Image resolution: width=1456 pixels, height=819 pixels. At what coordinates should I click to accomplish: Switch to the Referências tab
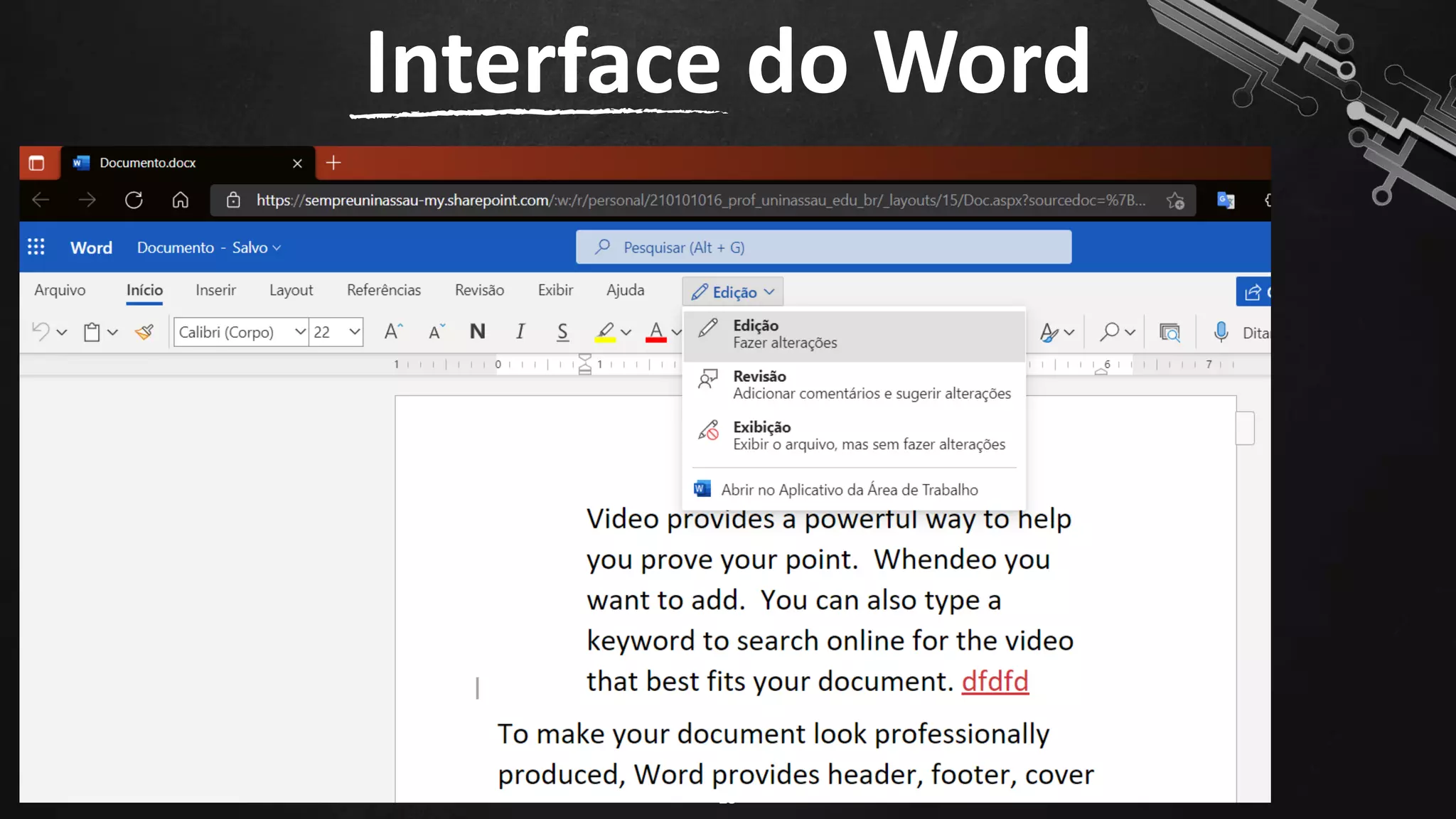tap(384, 290)
